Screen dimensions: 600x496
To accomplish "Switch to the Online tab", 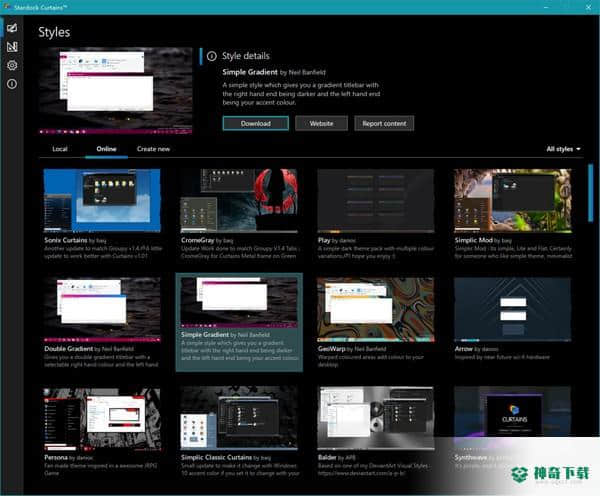I will [x=106, y=149].
